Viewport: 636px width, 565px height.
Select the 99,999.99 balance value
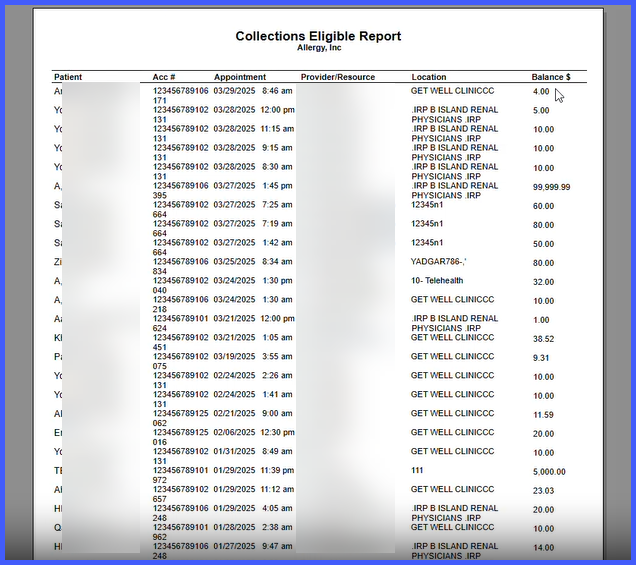pos(552,187)
